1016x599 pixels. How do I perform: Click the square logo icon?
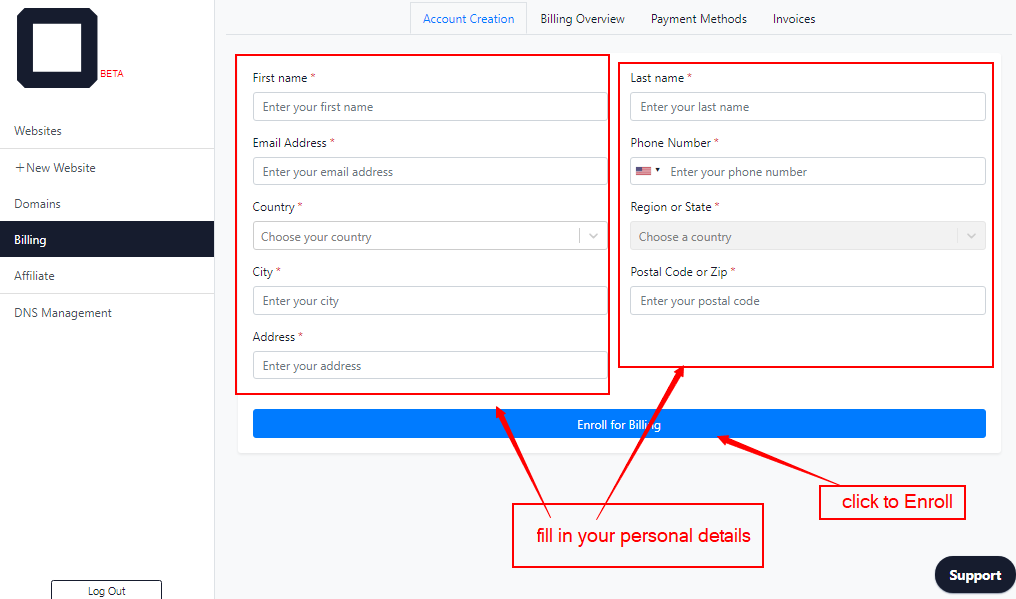pyautogui.click(x=57, y=48)
